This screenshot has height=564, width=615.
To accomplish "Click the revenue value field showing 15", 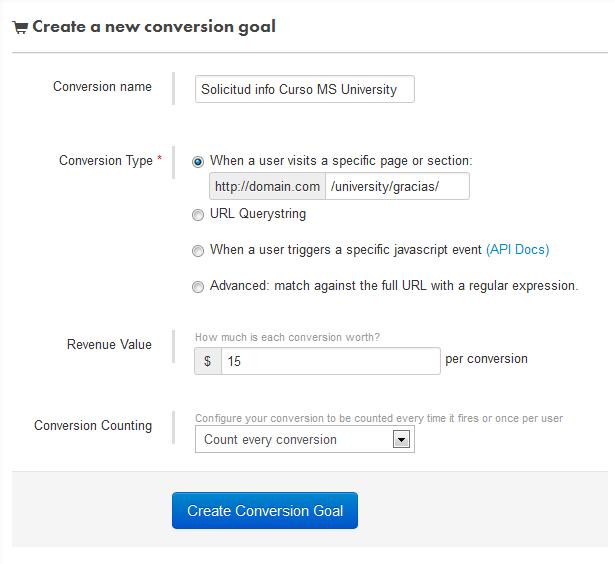I will [x=331, y=361].
